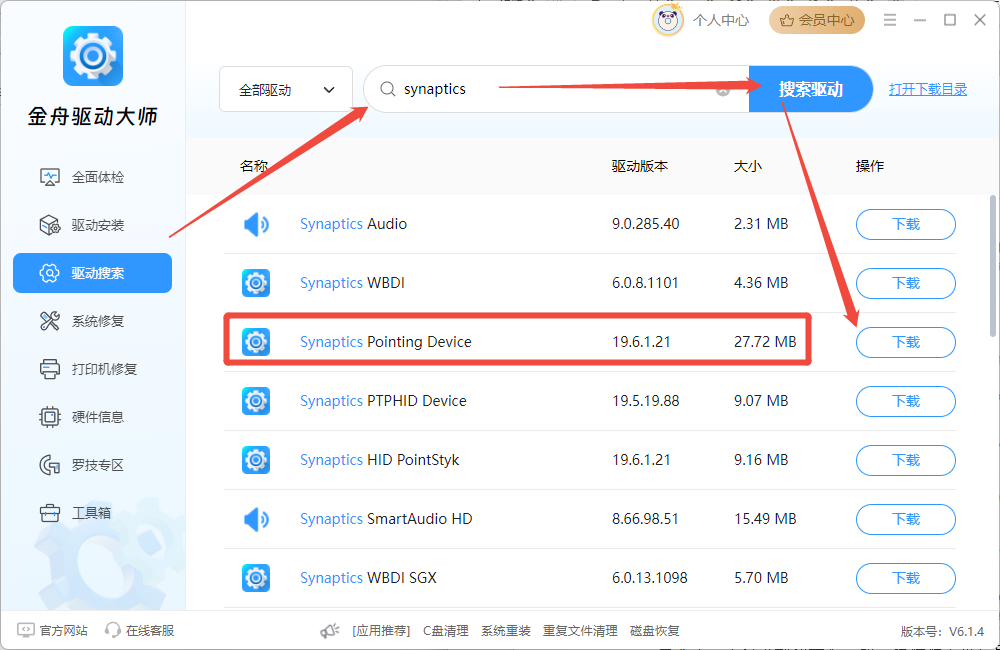
Task: Open the 工具箱 toolbox
Action: pos(92,513)
